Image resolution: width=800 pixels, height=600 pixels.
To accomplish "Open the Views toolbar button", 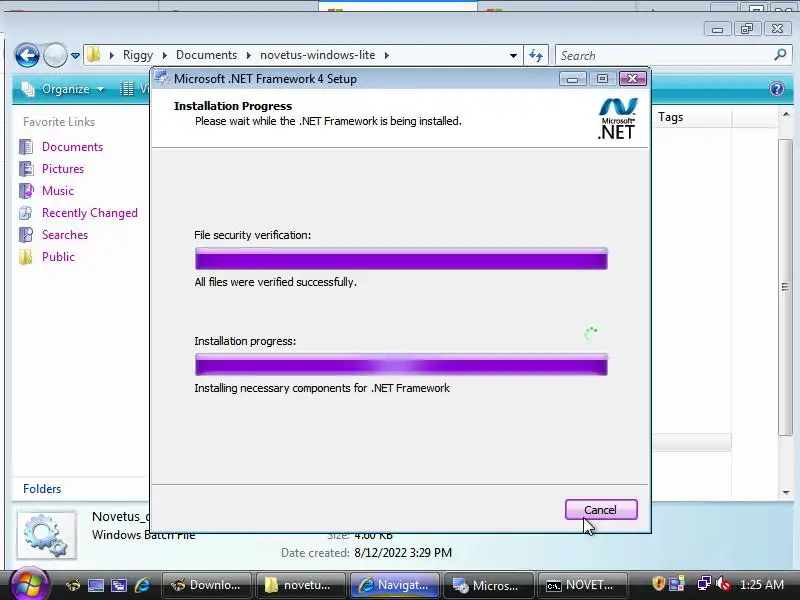I will [x=134, y=89].
